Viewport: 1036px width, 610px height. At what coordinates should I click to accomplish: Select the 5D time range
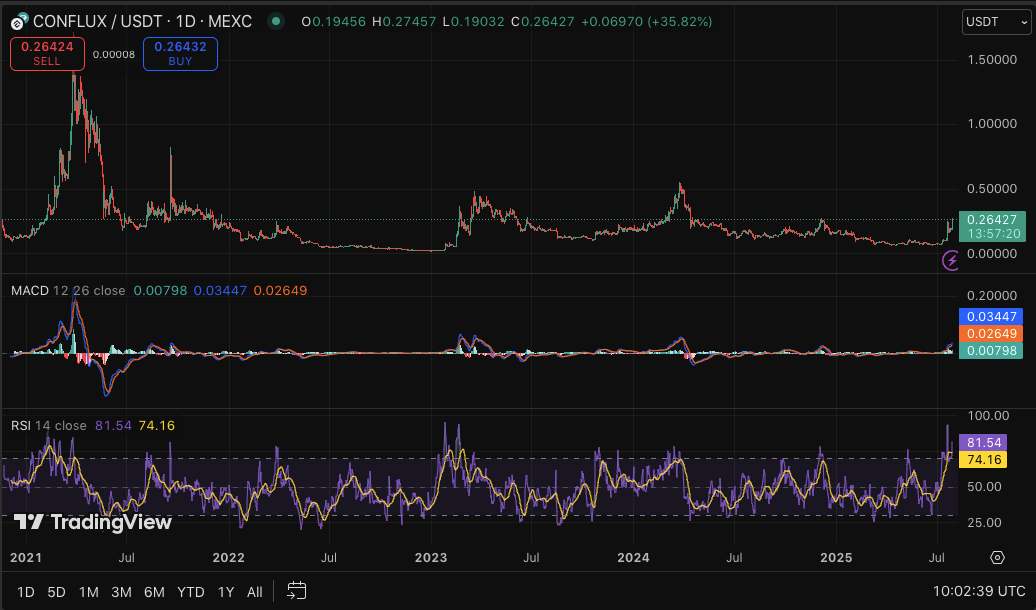(x=56, y=591)
